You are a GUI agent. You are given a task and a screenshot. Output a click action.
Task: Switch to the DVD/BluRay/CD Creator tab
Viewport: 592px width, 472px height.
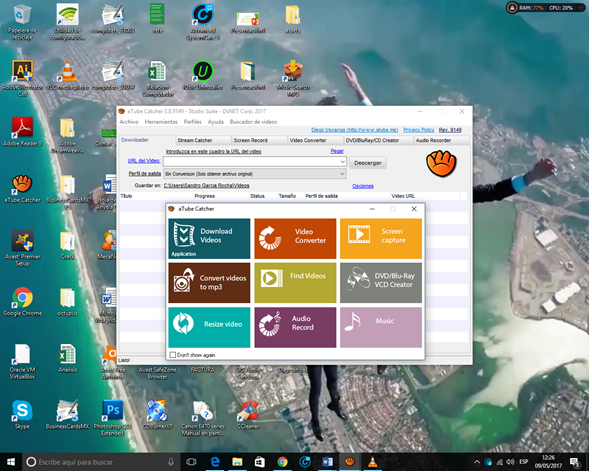point(379,141)
